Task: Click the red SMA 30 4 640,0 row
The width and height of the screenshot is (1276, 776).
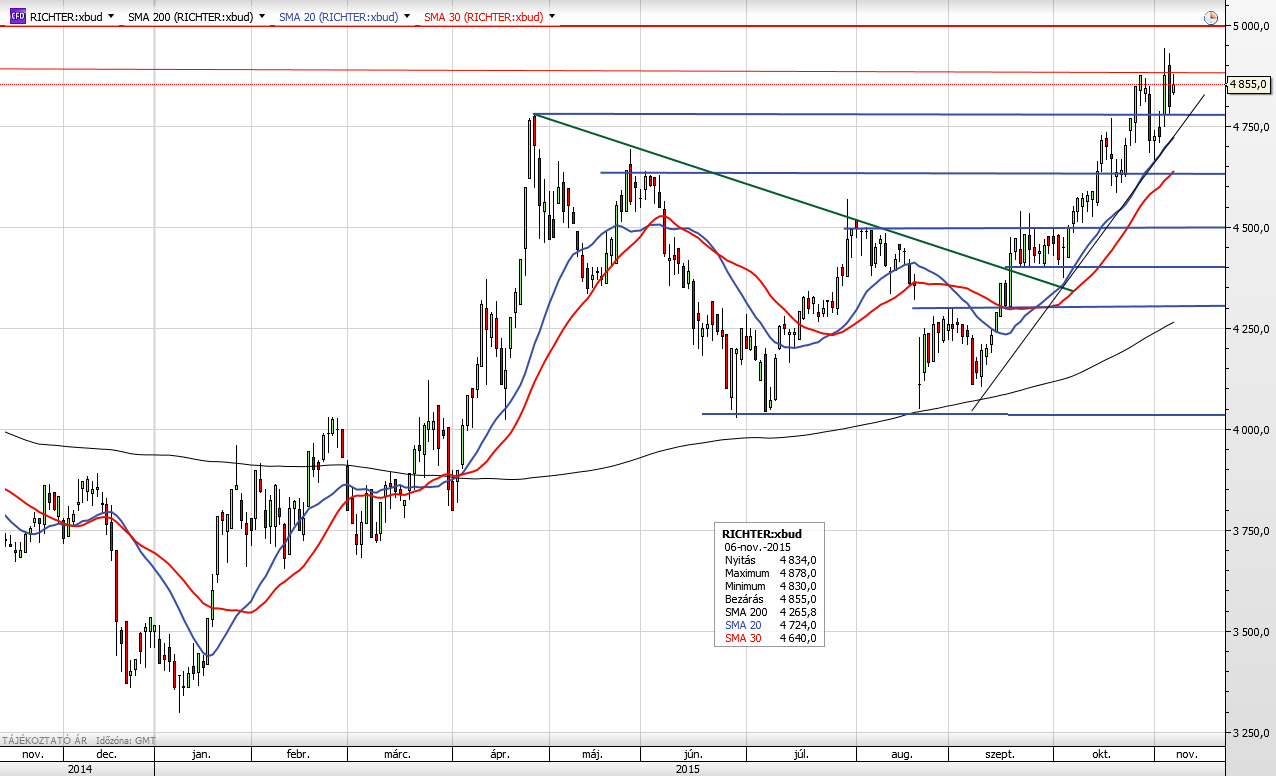Action: click(x=769, y=638)
